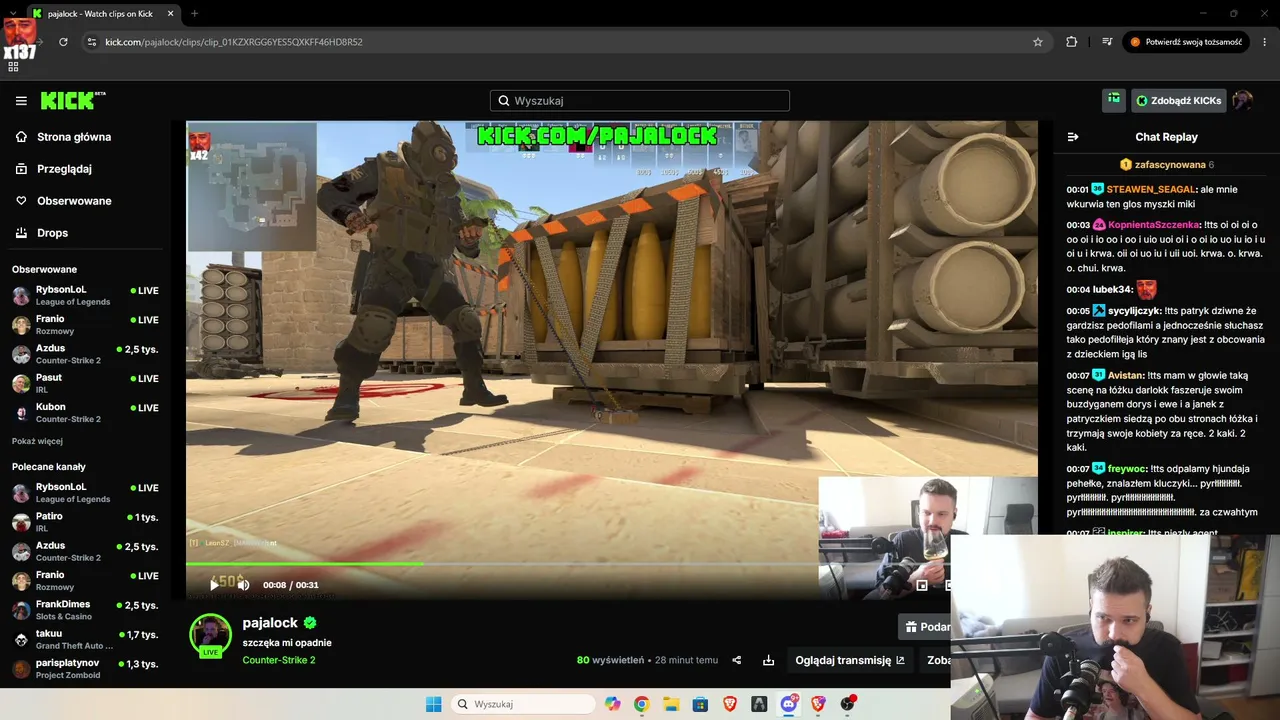Open File Explorer from the taskbar
The image size is (1280, 720).
671,704
